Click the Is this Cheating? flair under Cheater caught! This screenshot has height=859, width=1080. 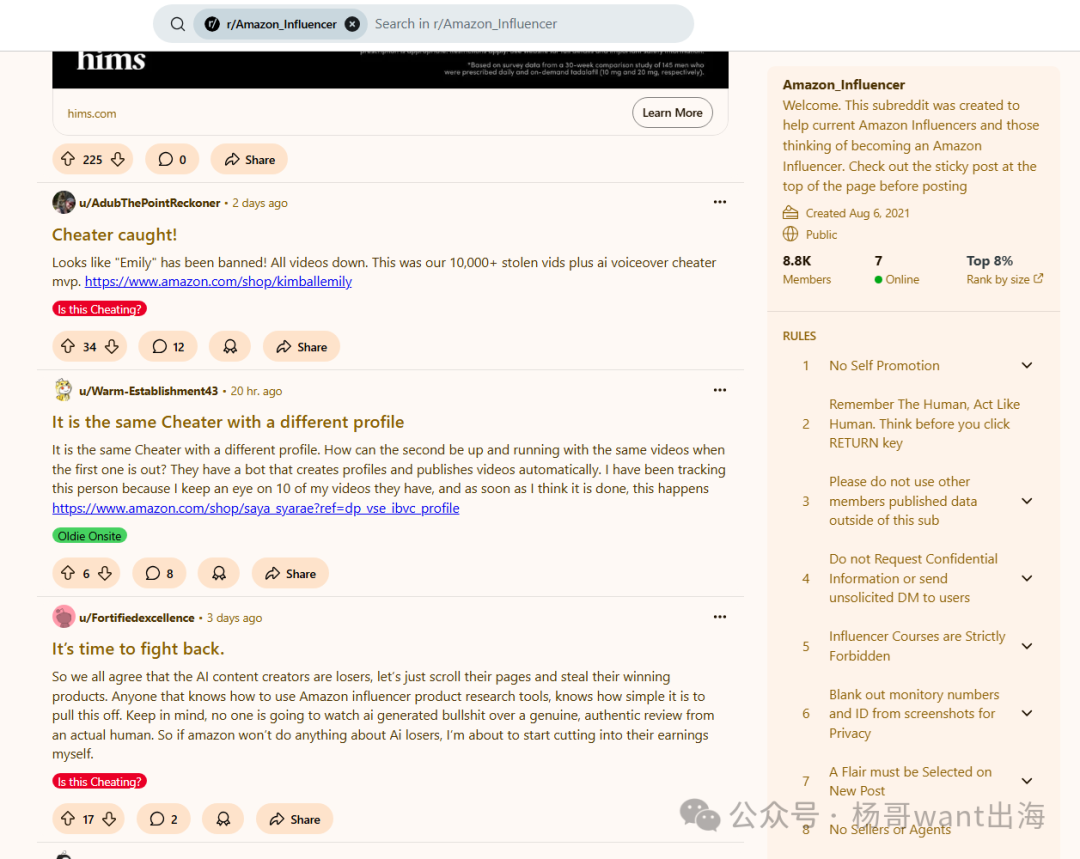pos(99,309)
